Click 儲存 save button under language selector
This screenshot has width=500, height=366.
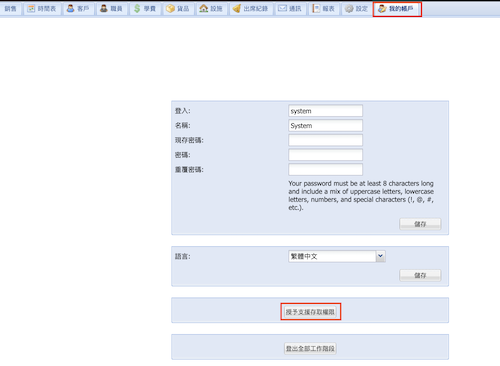(x=420, y=275)
